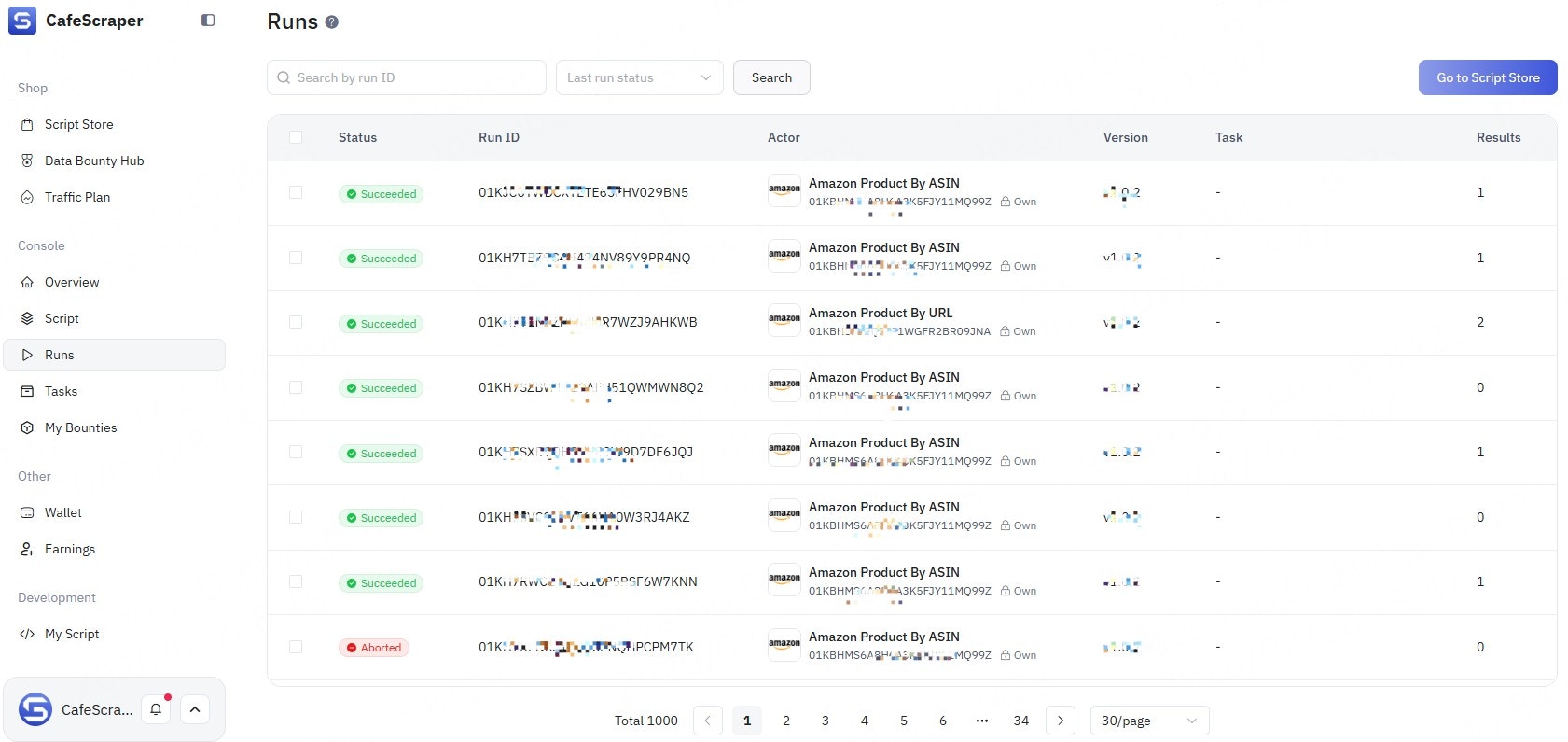The width and height of the screenshot is (1568, 742).
Task: Go to the next page arrow
Action: (x=1061, y=721)
